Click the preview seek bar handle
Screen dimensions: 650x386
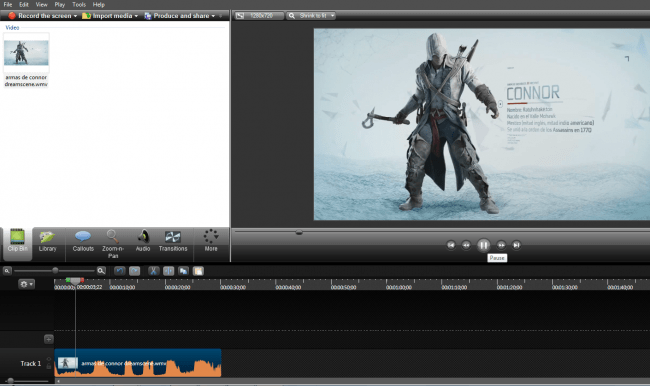tap(299, 232)
